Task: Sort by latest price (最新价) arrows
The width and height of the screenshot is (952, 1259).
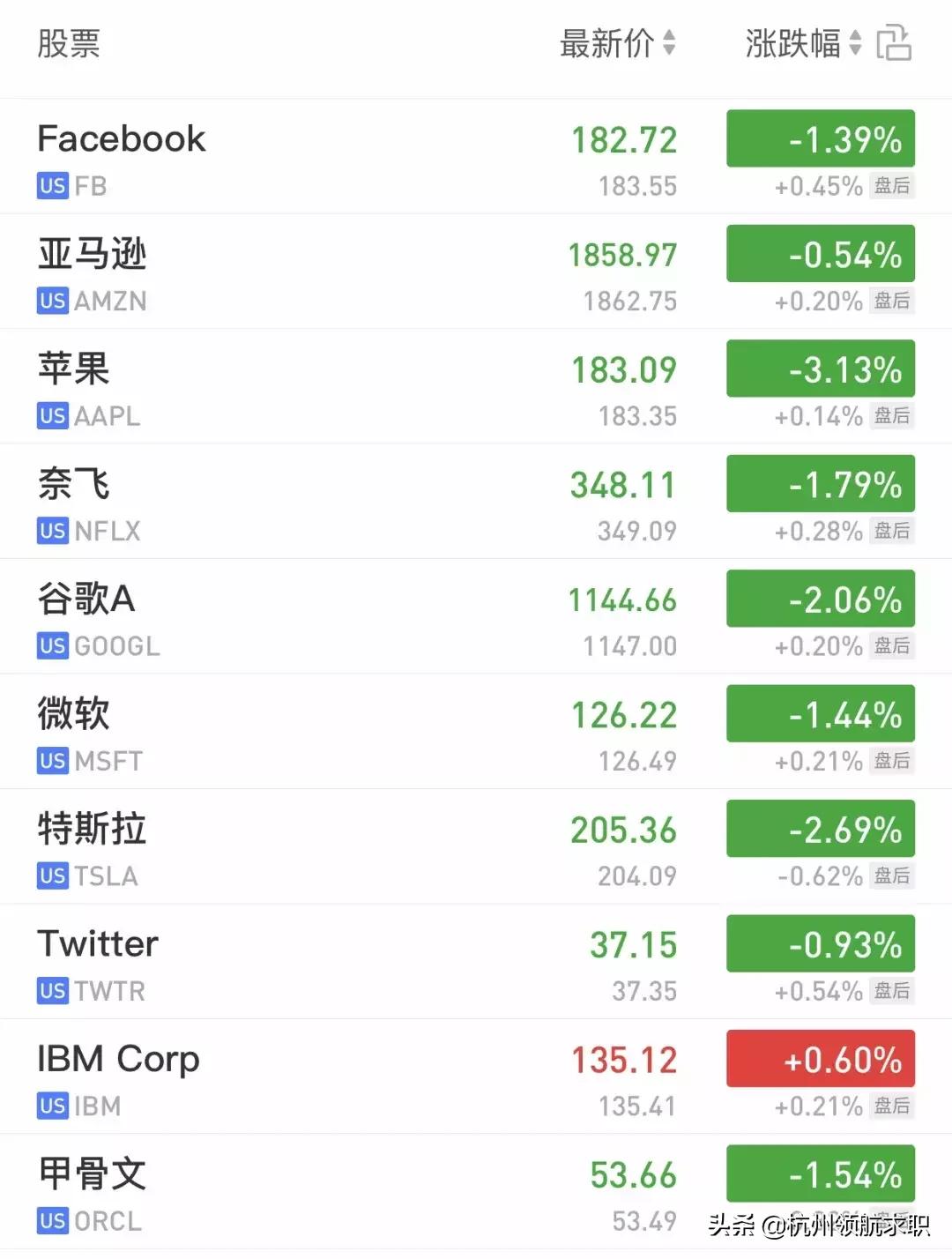Action: tap(669, 42)
